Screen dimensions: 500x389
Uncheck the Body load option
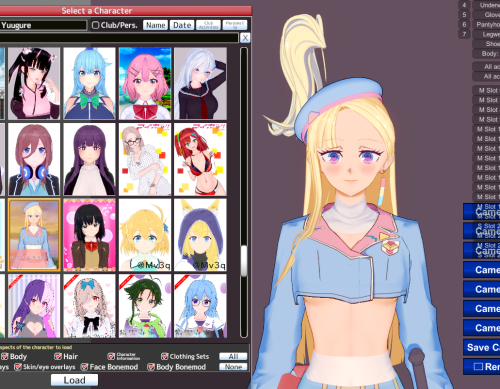[5, 357]
